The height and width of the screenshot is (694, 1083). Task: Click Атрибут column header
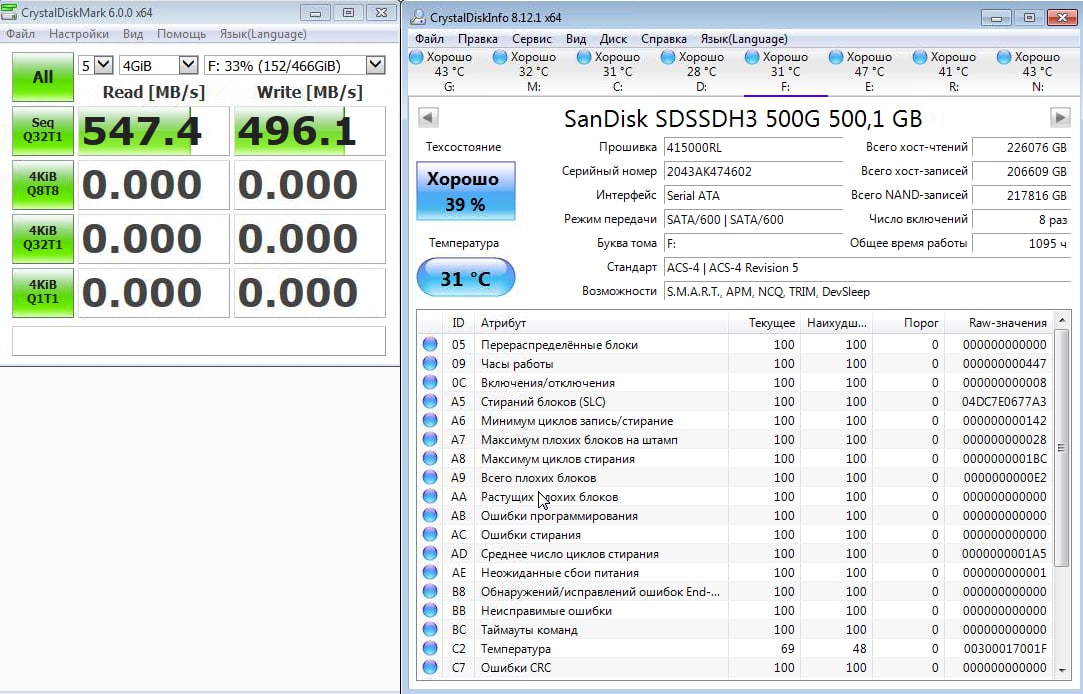601,322
